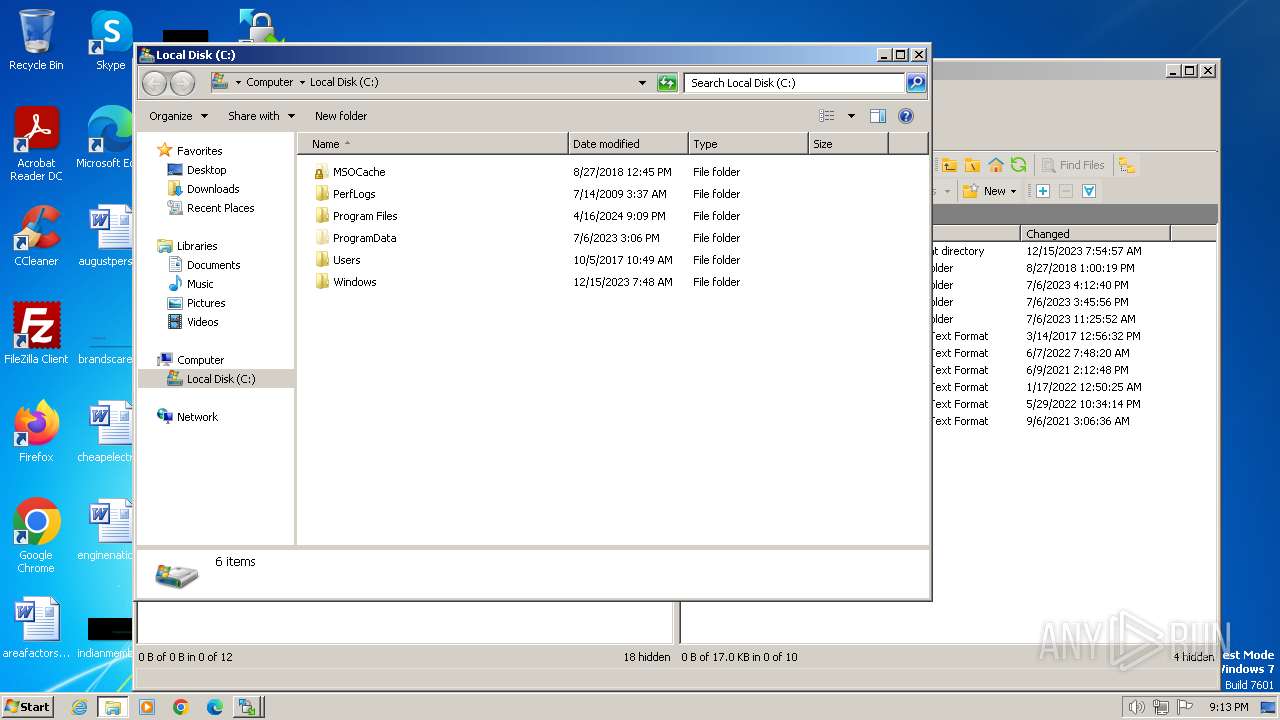The height and width of the screenshot is (720, 1280).
Task: Go back using Explorer's Back arrow
Action: tap(154, 83)
